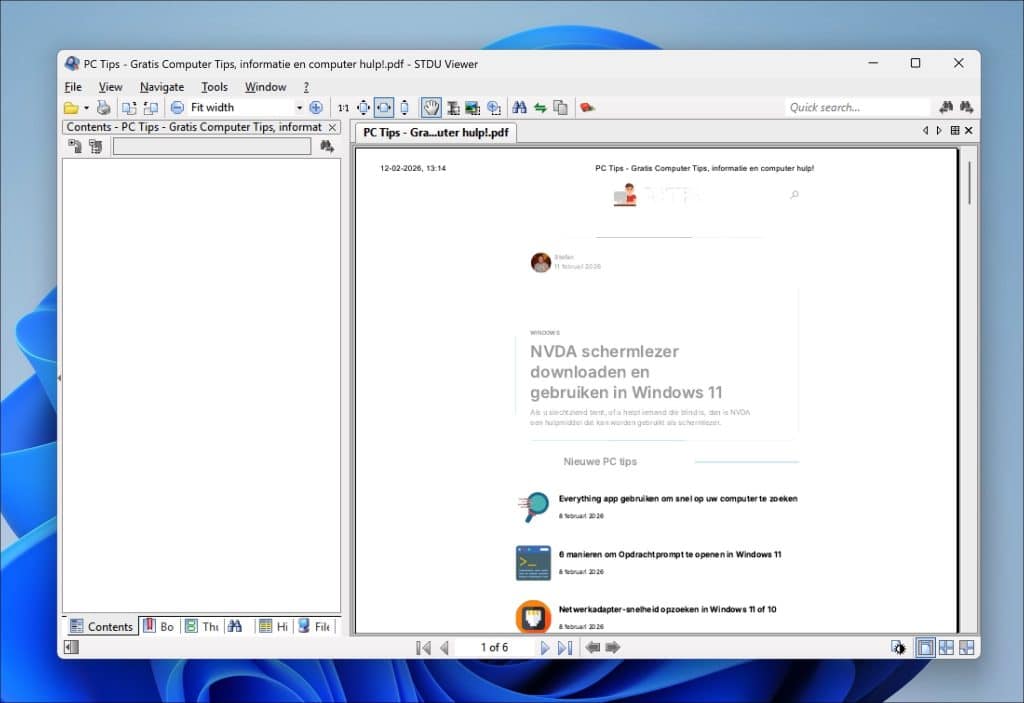Click the 1:1 actual size icon
Image resolution: width=1024 pixels, height=703 pixels.
(341, 107)
